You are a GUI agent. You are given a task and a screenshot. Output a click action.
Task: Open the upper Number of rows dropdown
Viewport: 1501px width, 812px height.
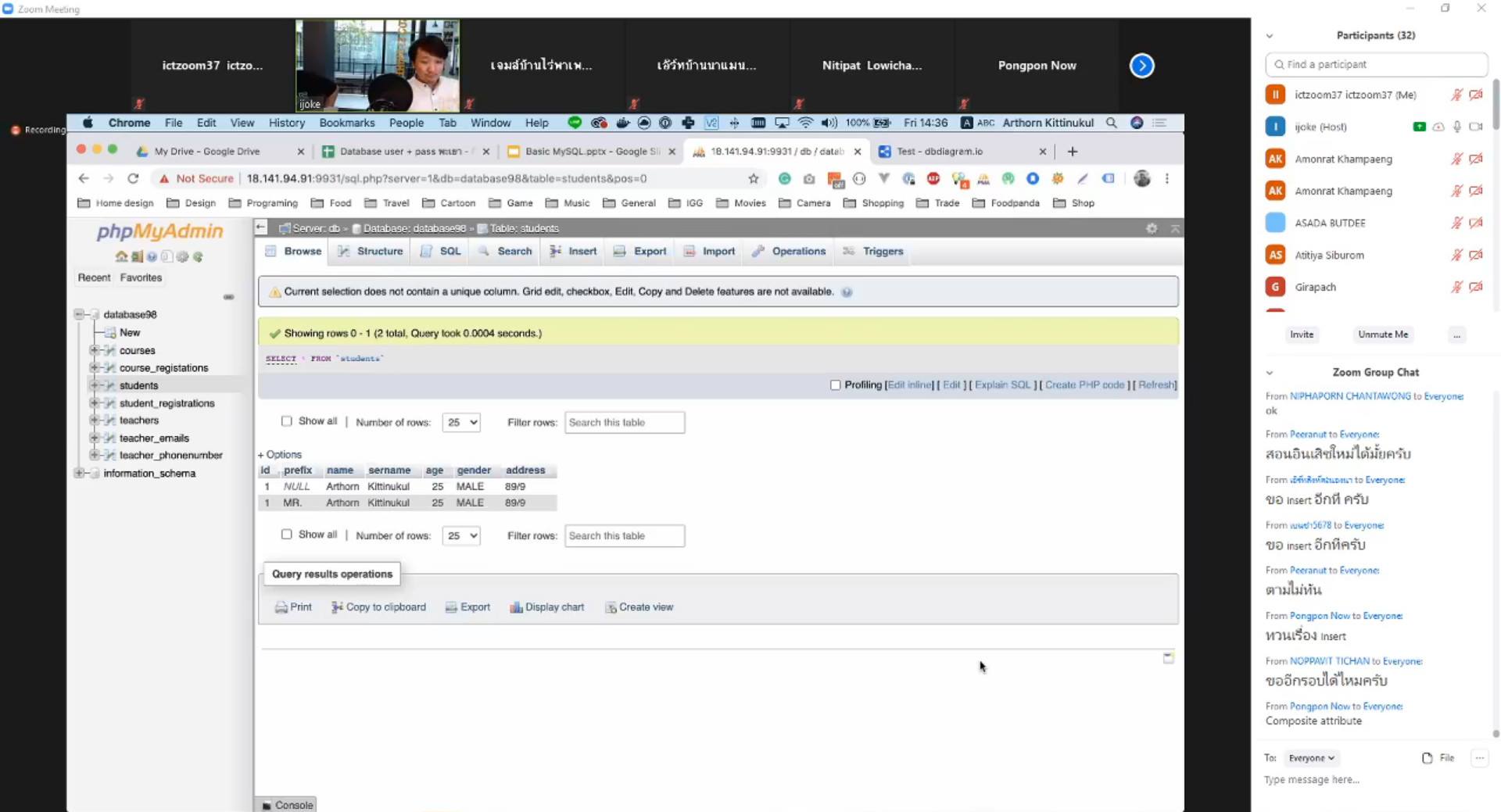click(460, 422)
